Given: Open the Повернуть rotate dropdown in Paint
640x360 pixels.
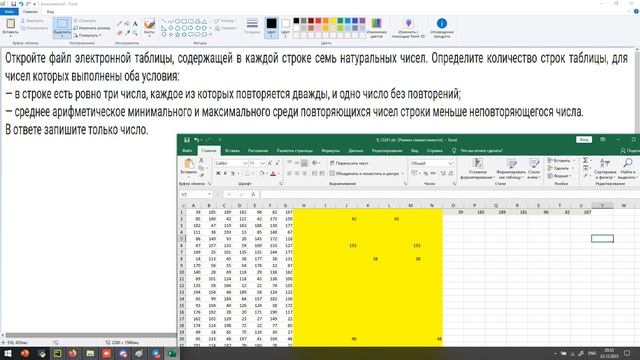Looking at the screenshot, I should 87,36.
